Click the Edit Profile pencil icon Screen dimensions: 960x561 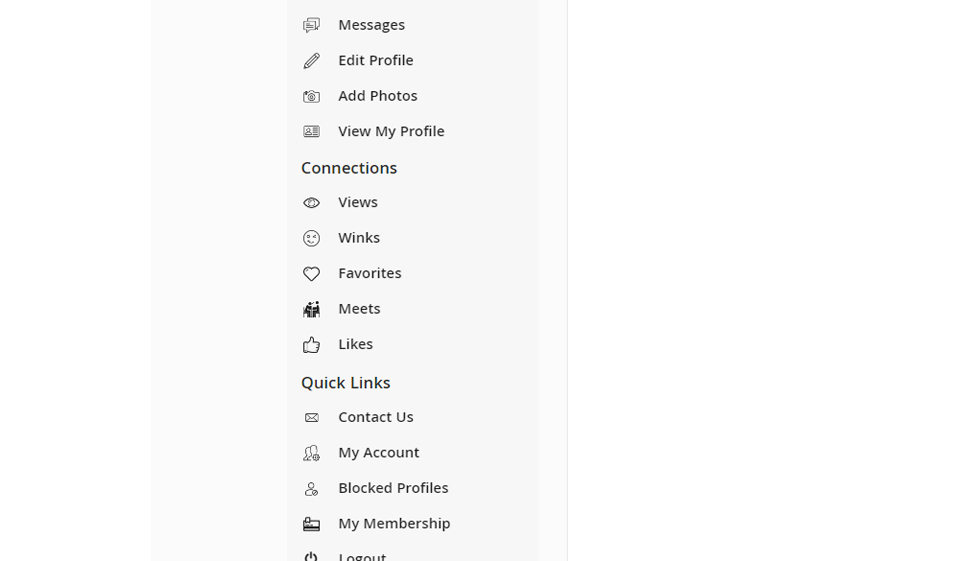click(312, 61)
